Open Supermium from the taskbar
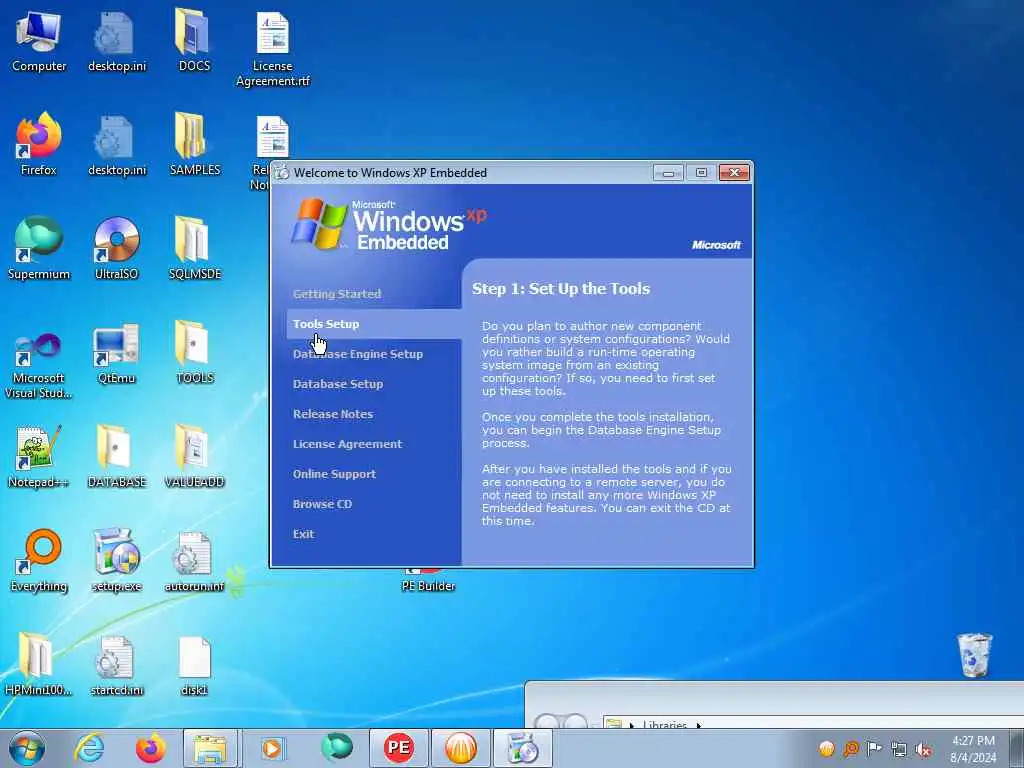The height and width of the screenshot is (768, 1024). click(336, 748)
